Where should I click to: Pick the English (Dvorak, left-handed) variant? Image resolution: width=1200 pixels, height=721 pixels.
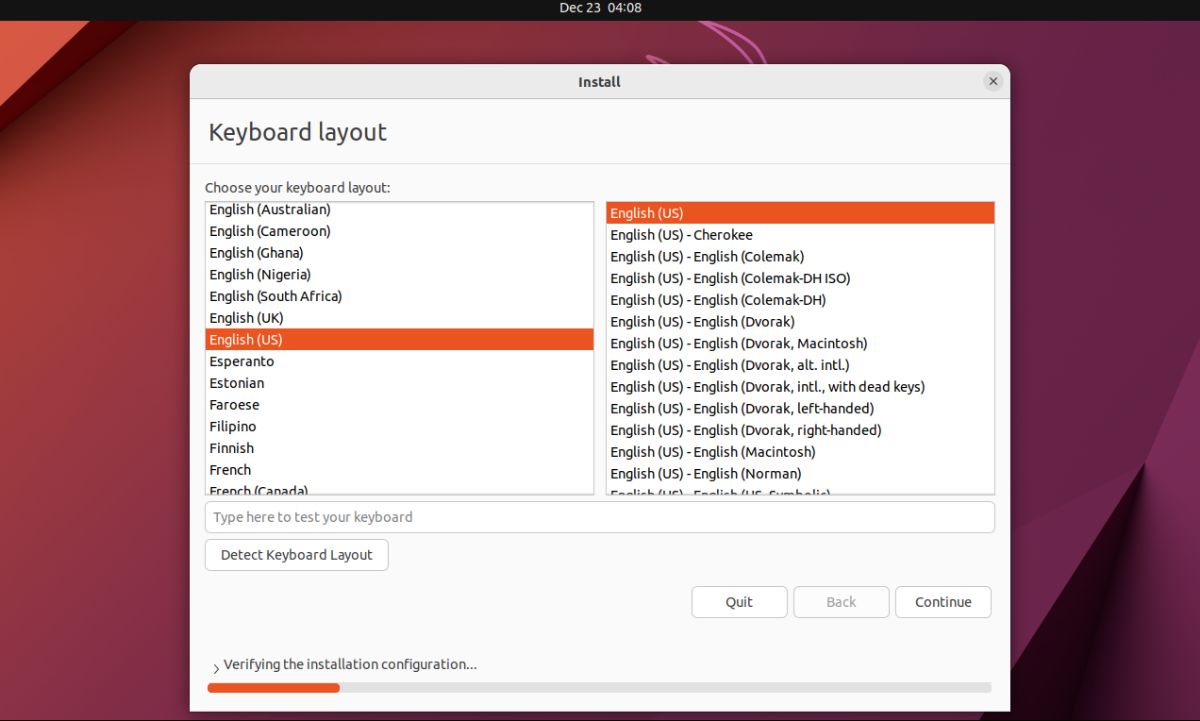(742, 408)
